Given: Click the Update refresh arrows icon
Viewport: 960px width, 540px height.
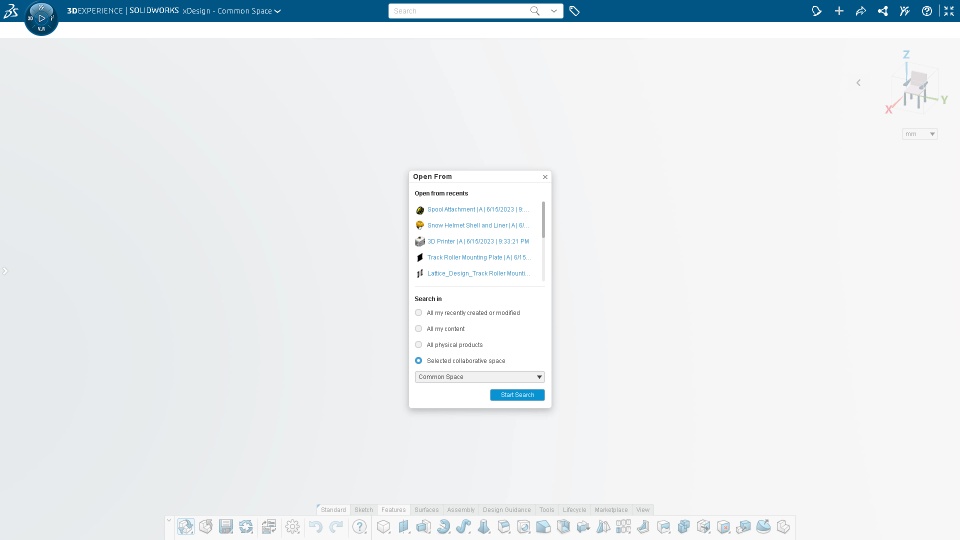Looking at the screenshot, I should tap(246, 527).
